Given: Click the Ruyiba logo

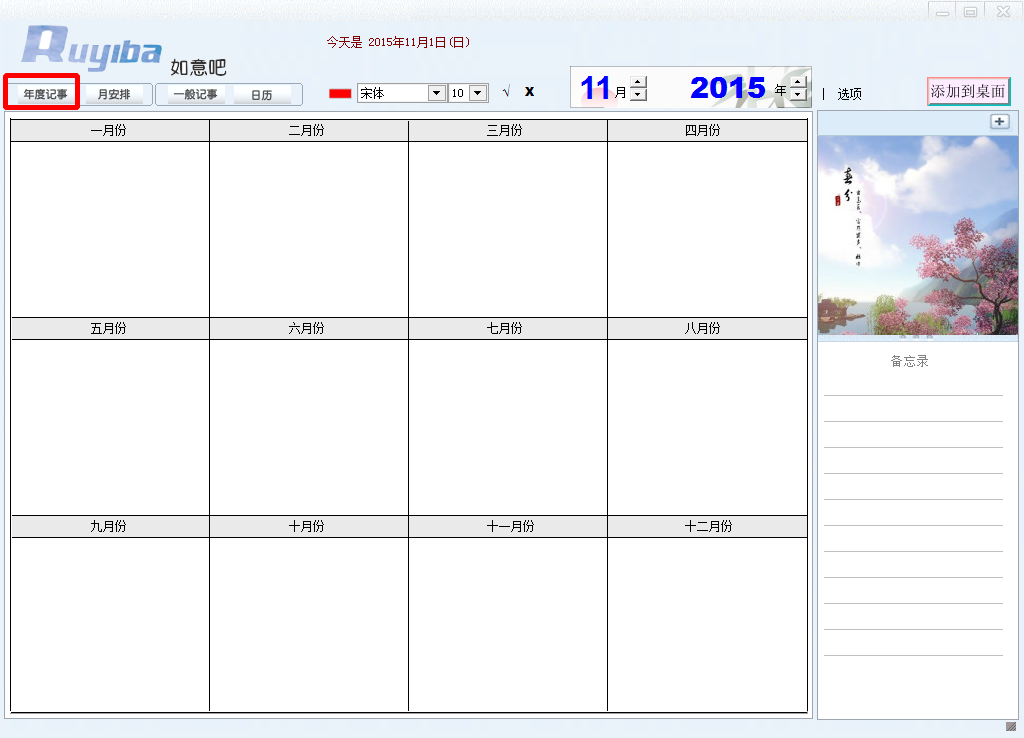Looking at the screenshot, I should point(91,48).
